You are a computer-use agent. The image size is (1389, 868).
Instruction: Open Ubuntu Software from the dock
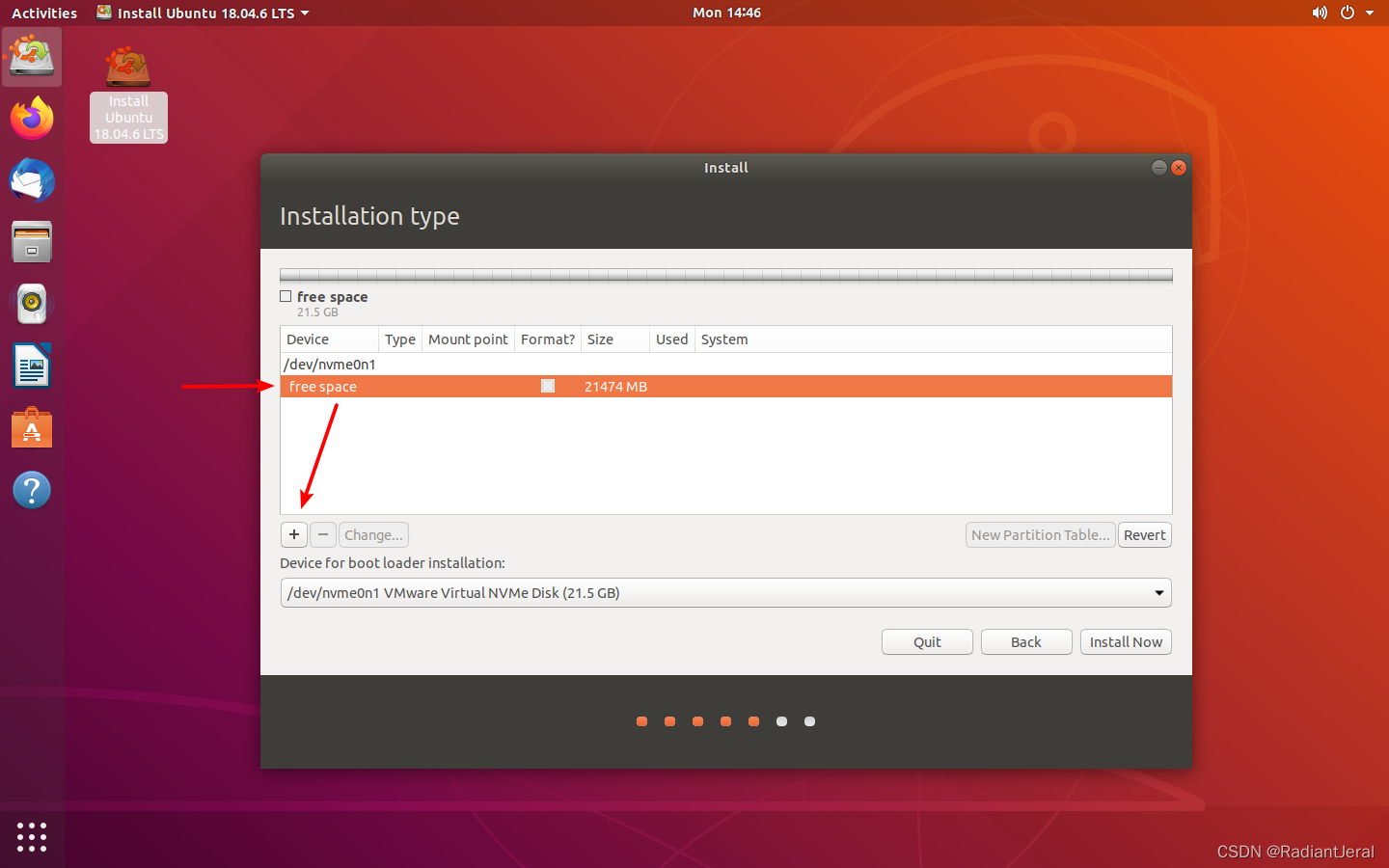[32, 428]
